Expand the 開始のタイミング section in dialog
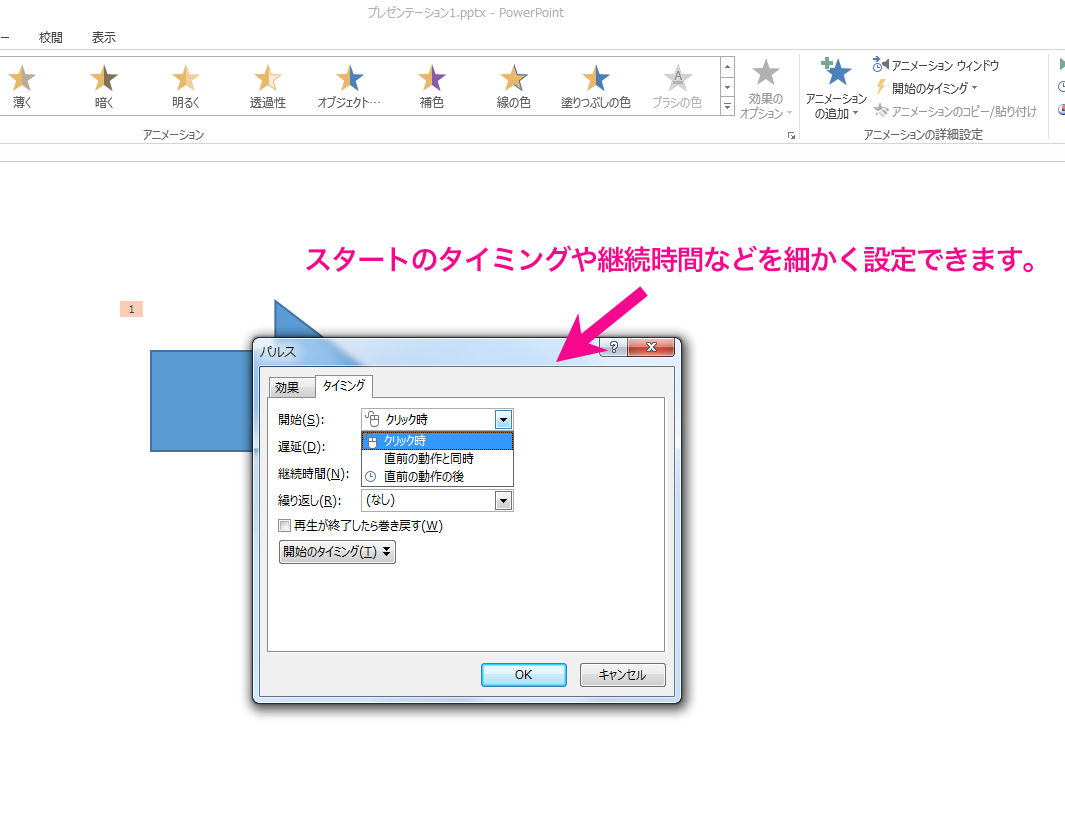Screen dimensions: 1065x833 336,551
